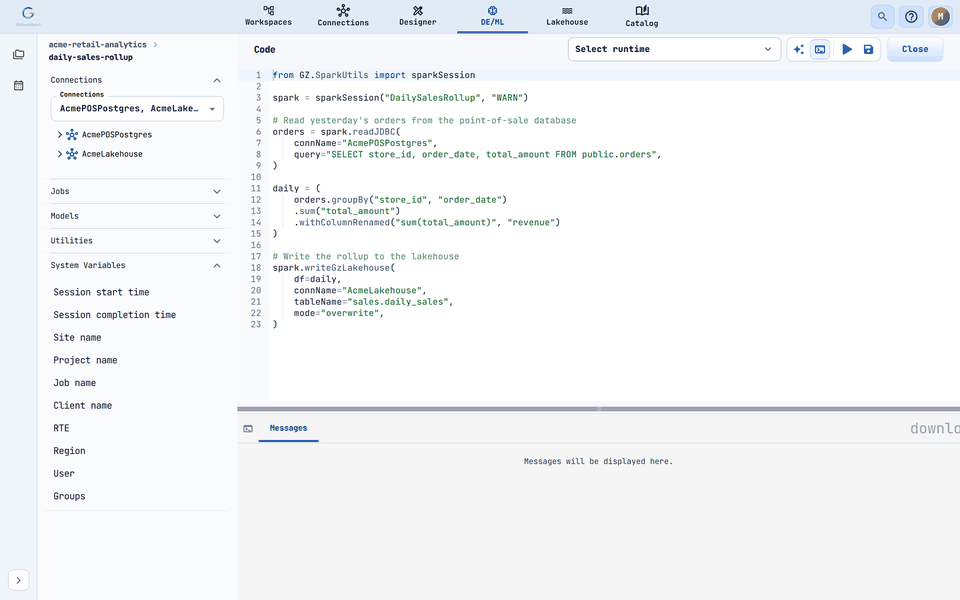This screenshot has width=960, height=600.
Task: Expand the Utilities section
Action: [x=137, y=241]
